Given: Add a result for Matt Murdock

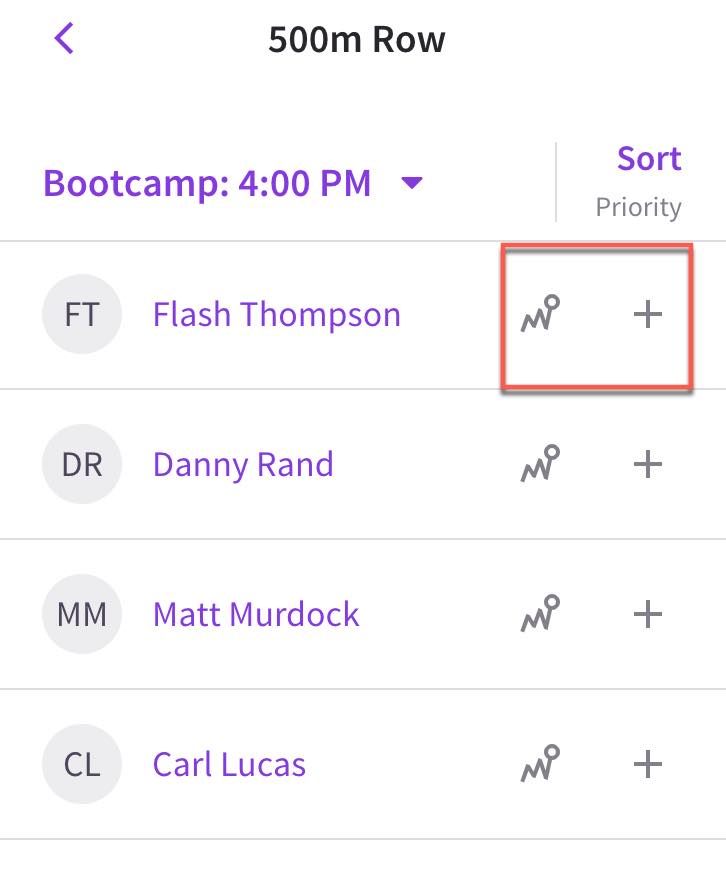Looking at the screenshot, I should coord(647,614).
